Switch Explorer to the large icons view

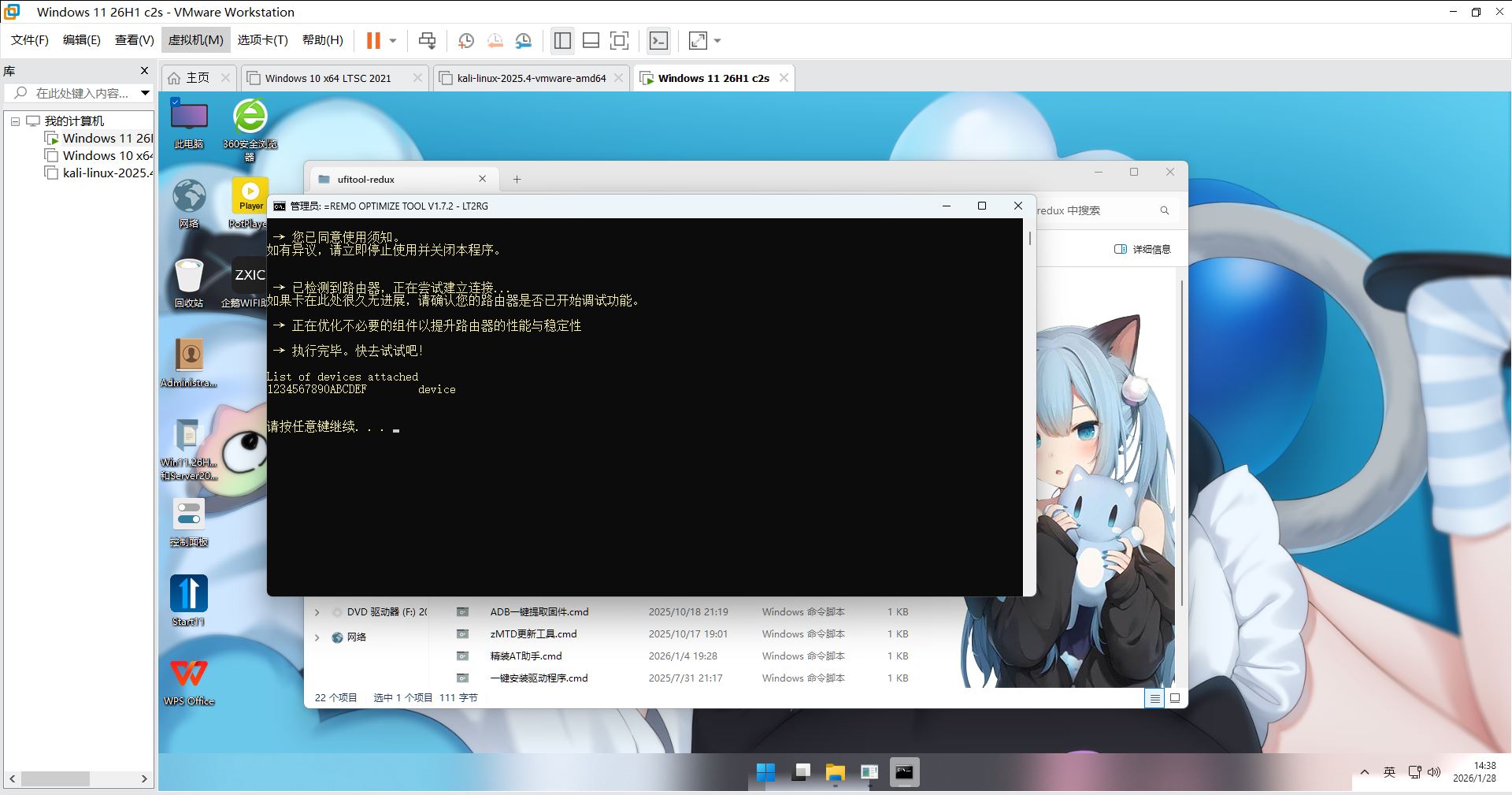coord(1175,698)
